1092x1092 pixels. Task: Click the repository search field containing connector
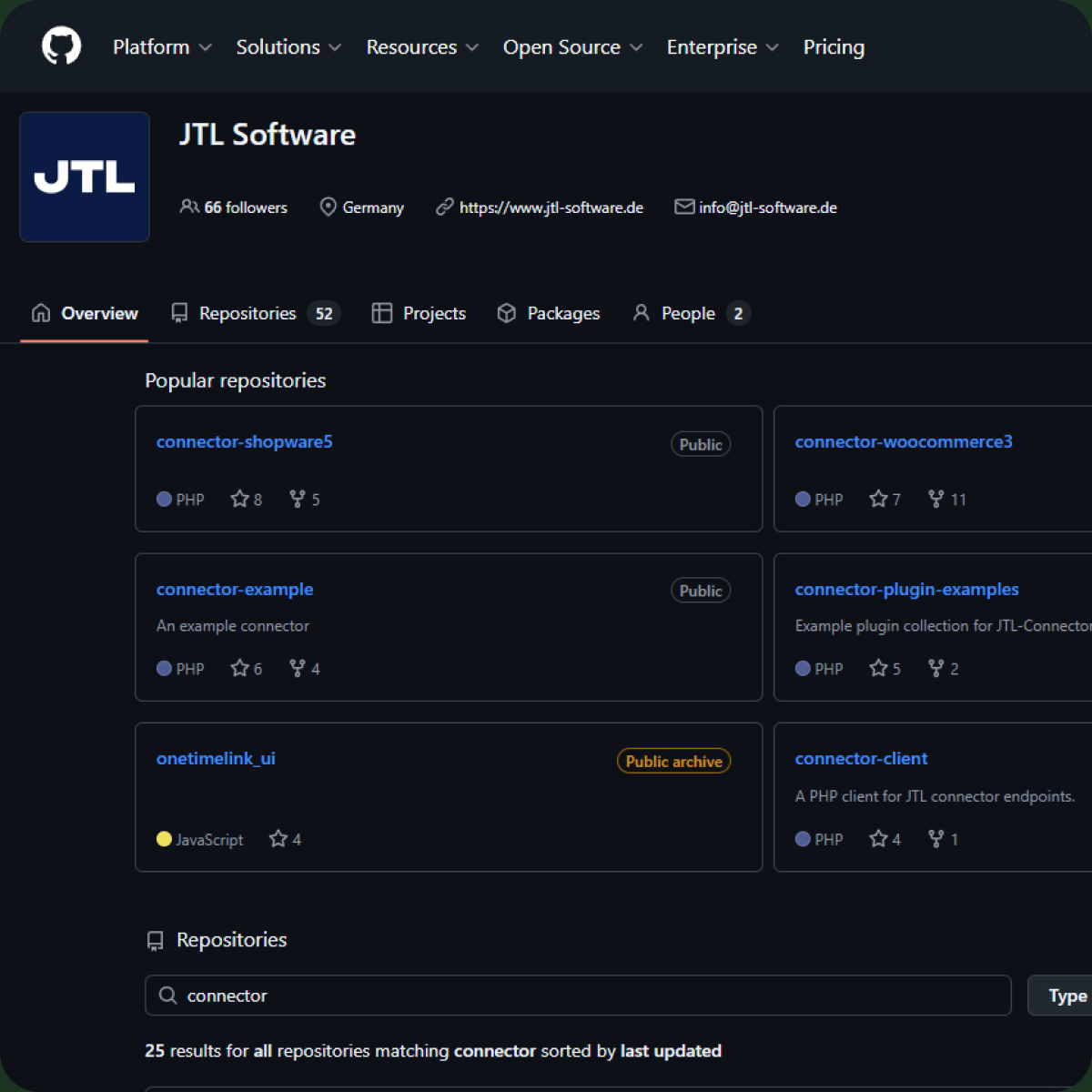578,996
